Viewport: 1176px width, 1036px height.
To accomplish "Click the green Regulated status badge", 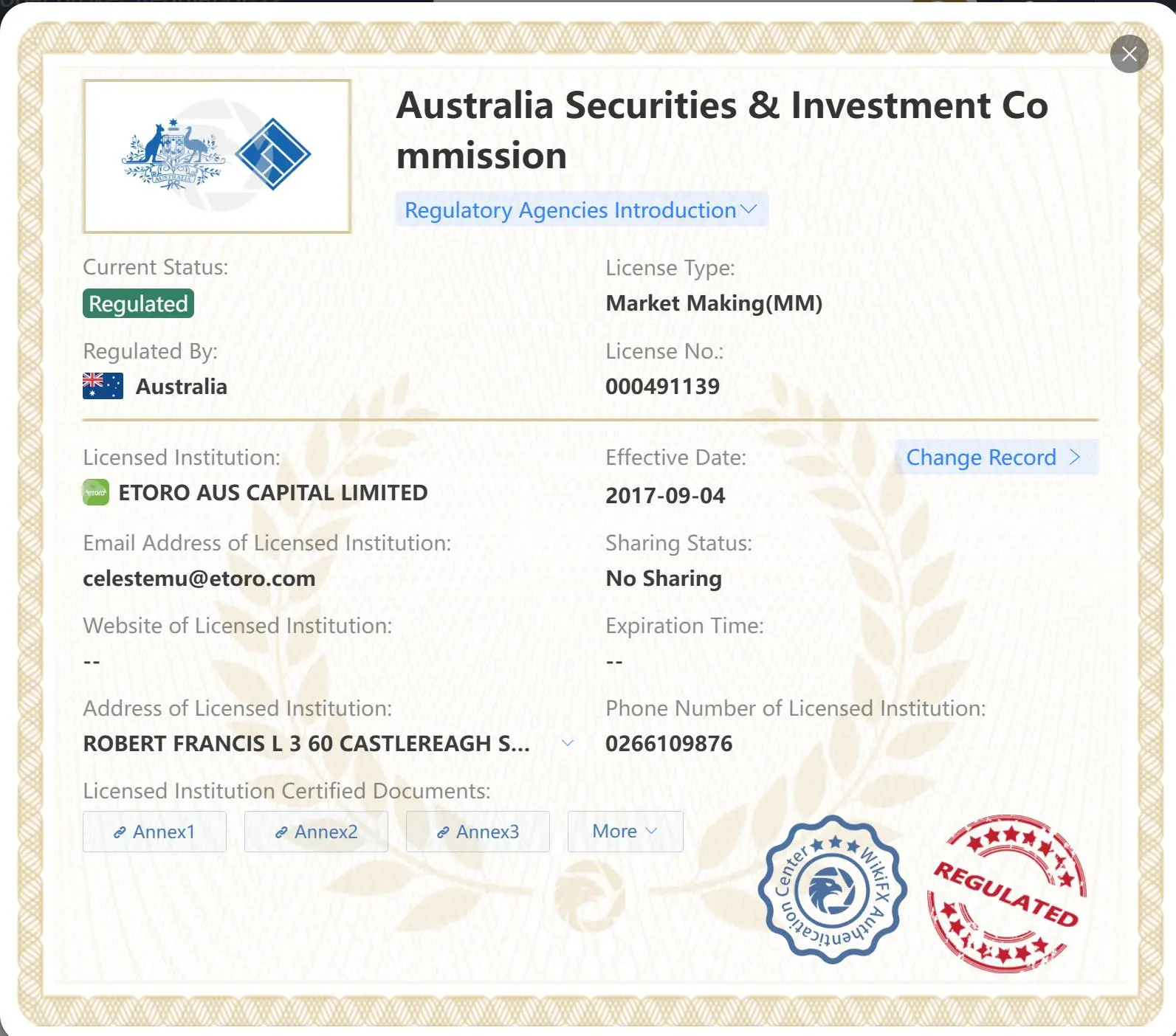I will click(x=138, y=303).
